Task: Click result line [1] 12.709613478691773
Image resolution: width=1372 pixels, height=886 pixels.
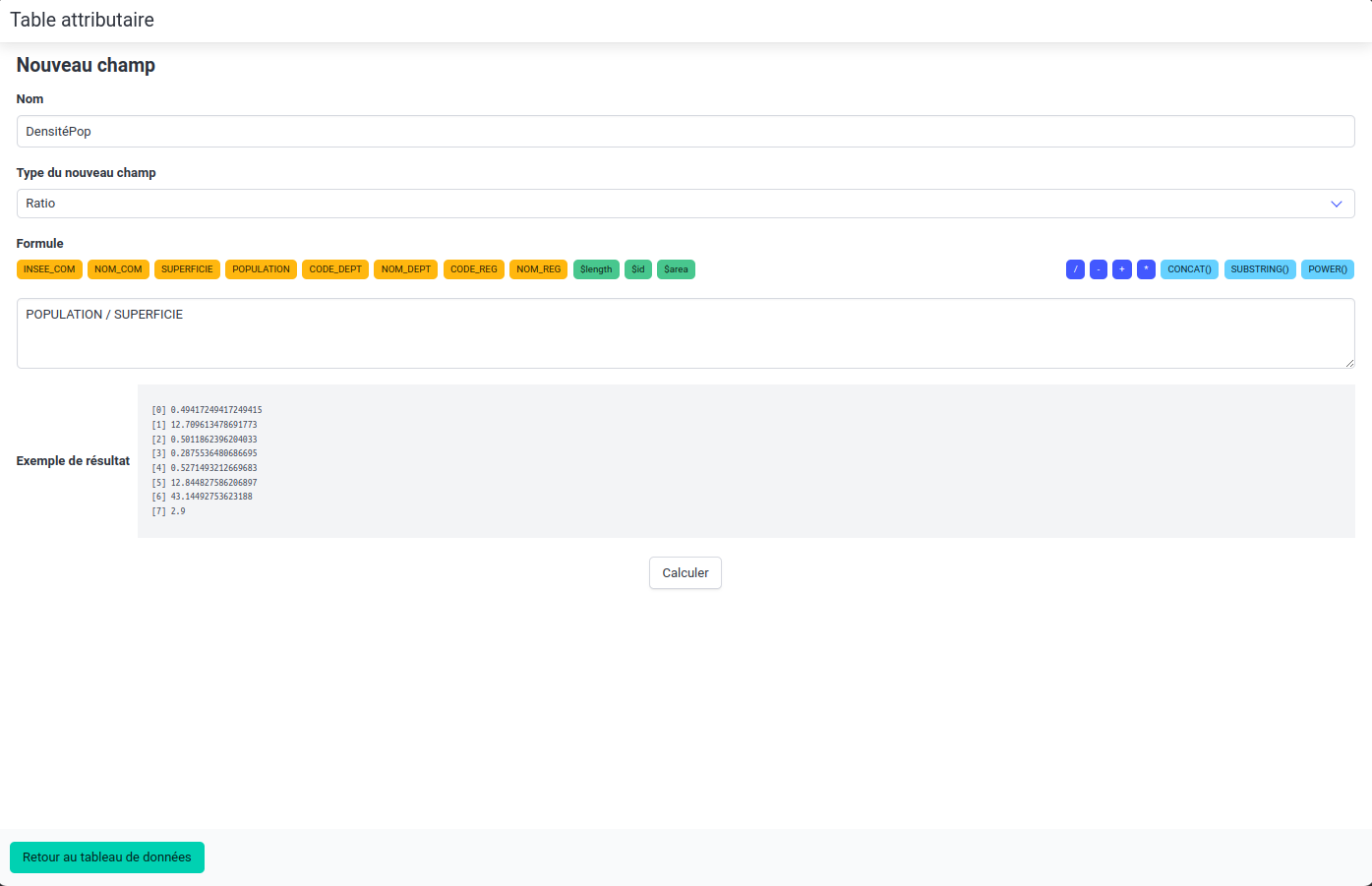Action: [x=205, y=425]
